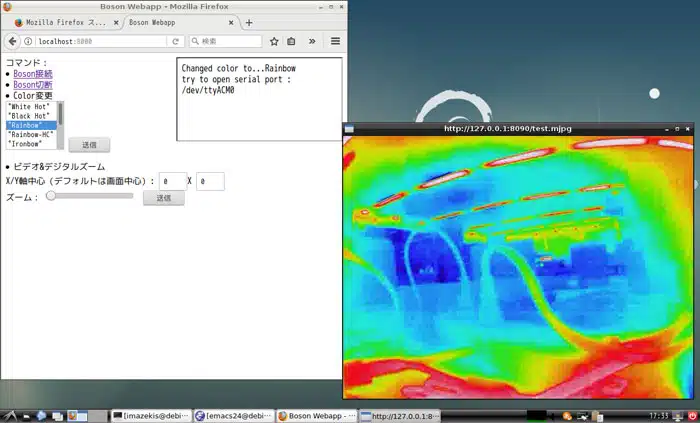Screen dimensions: 700x423
Task: Expand the toolbar overflow chevron
Action: pyautogui.click(x=312, y=41)
